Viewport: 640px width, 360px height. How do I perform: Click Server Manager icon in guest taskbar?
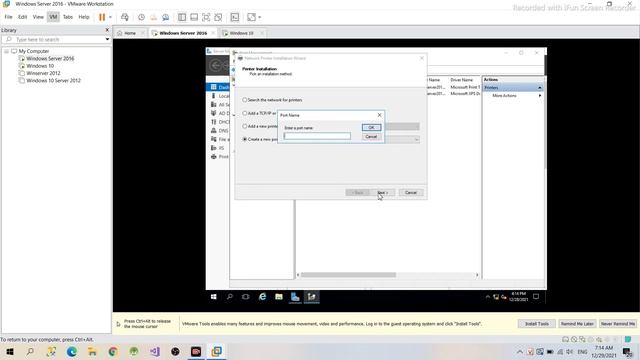click(295, 297)
